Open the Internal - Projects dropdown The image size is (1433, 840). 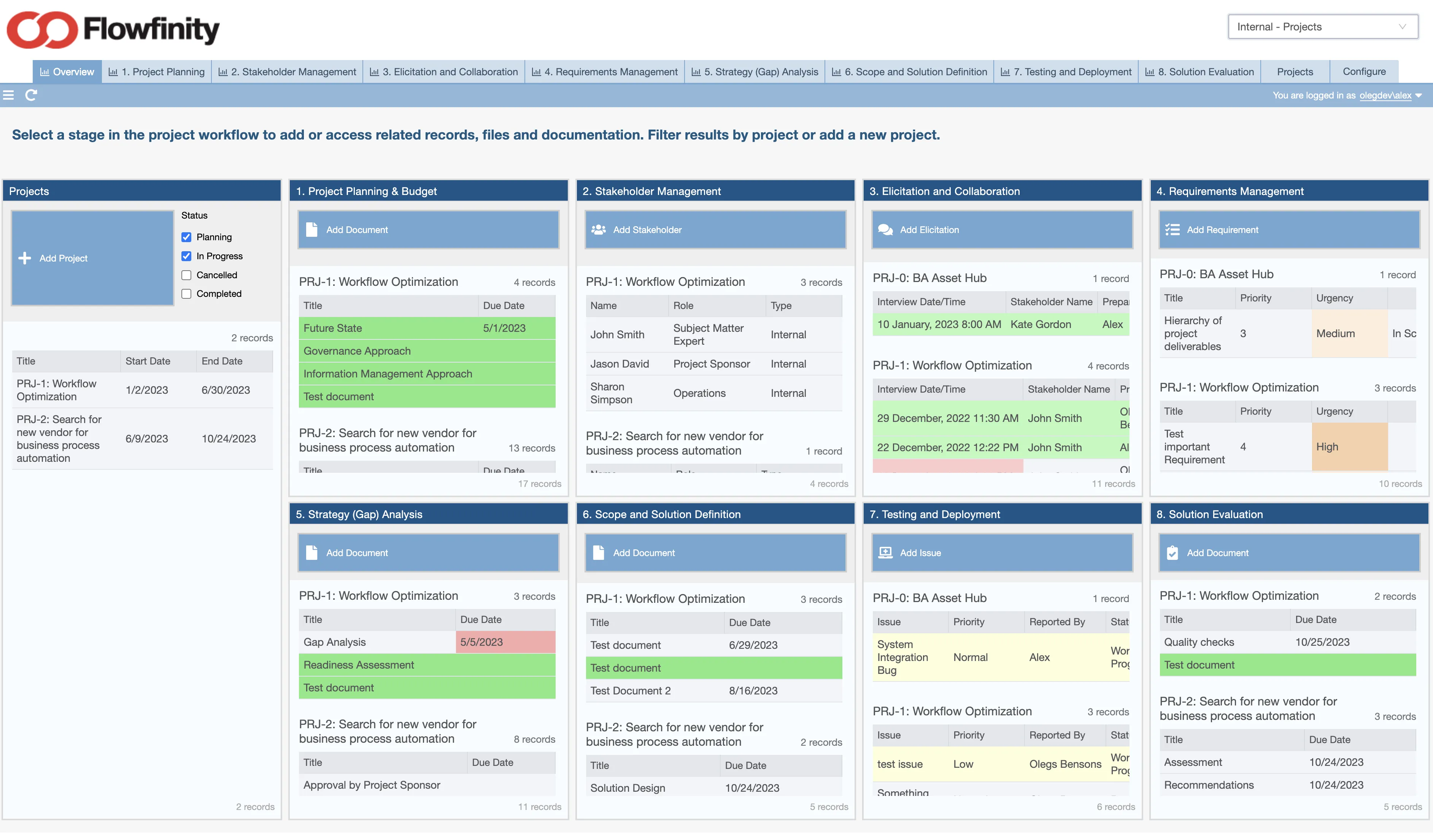(1322, 27)
